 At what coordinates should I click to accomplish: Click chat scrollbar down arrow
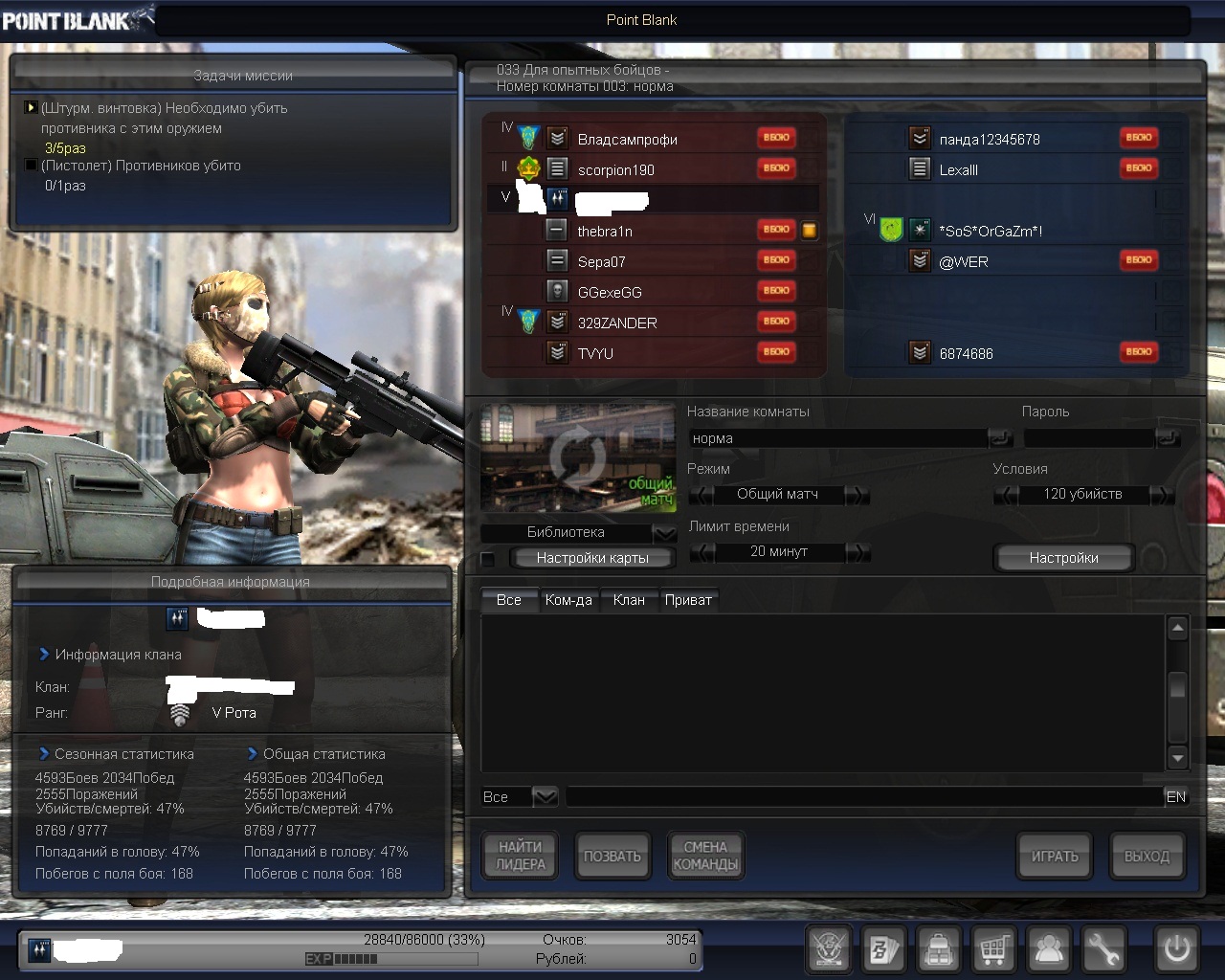1178,758
